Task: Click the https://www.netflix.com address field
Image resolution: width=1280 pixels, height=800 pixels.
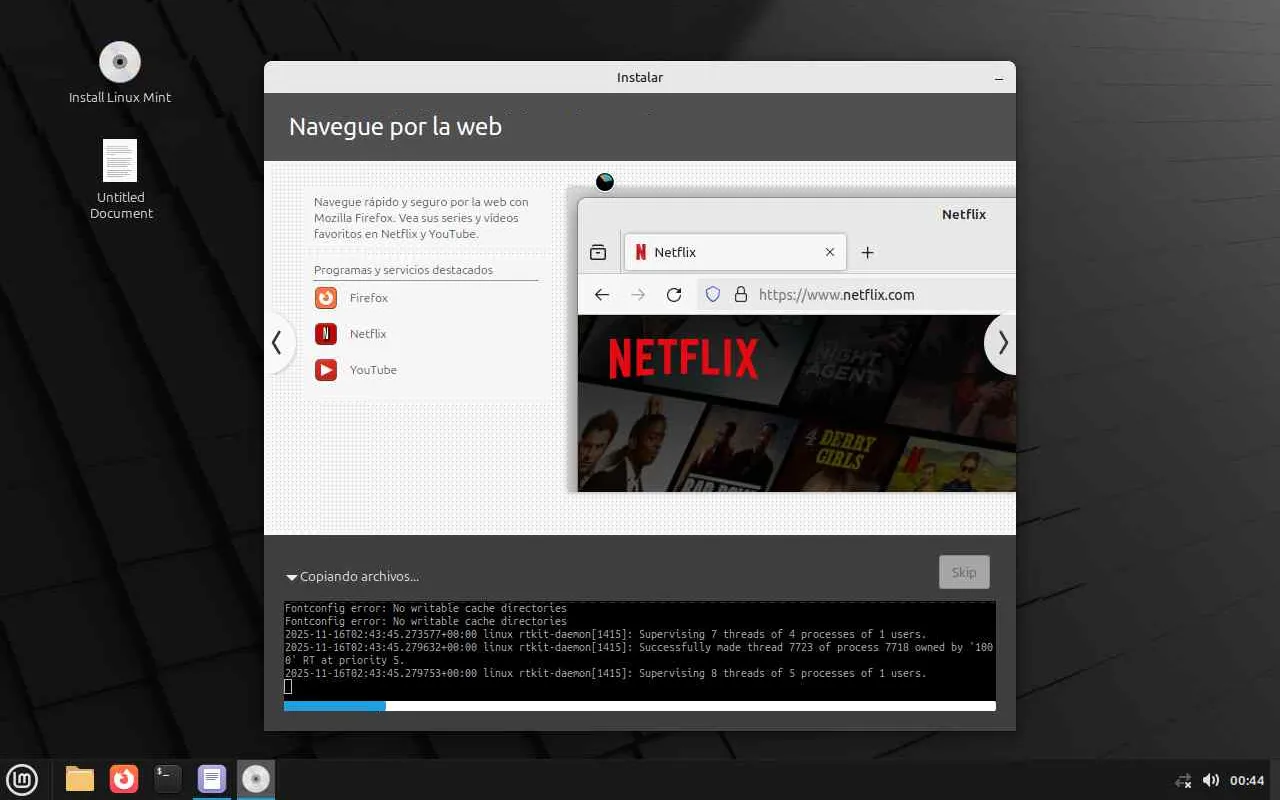Action: click(856, 294)
